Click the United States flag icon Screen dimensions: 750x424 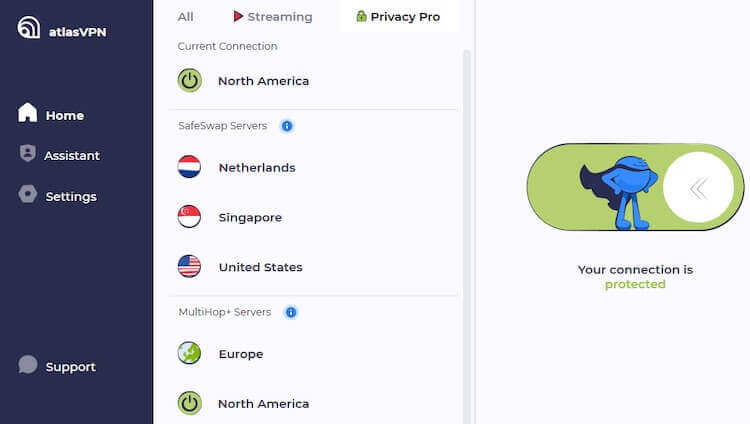click(x=189, y=267)
